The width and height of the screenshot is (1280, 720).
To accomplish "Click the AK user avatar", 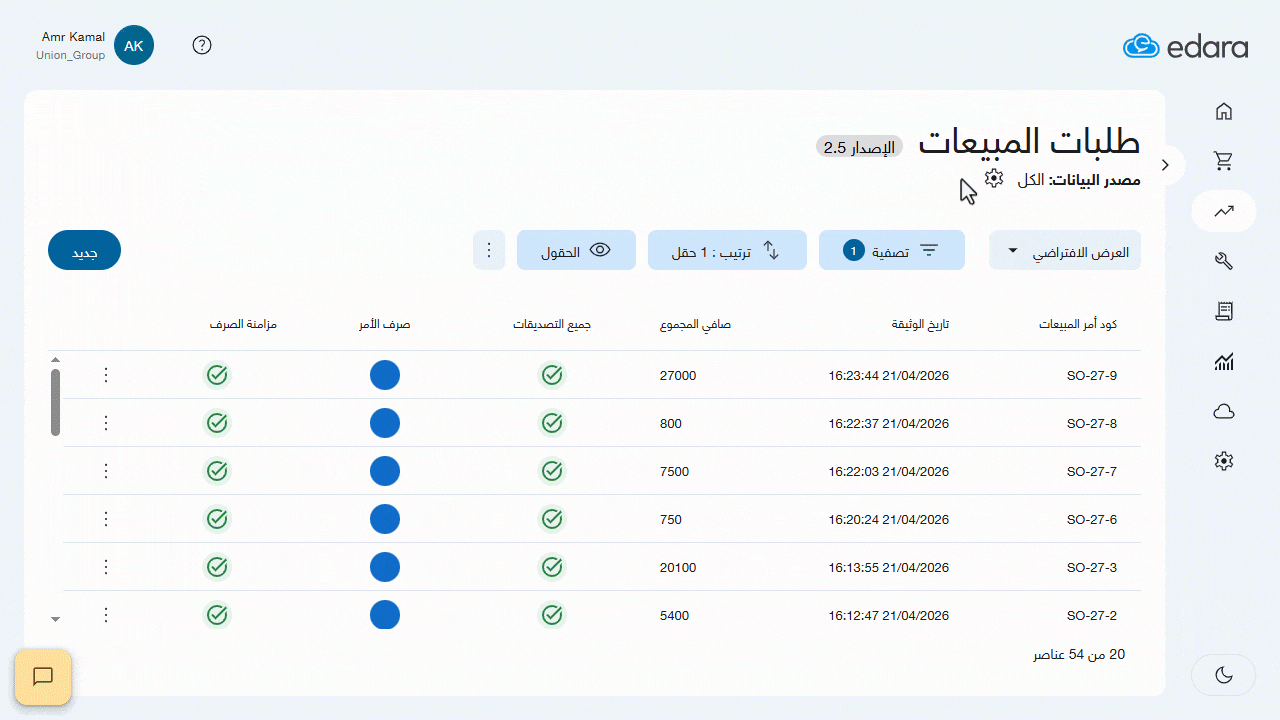I will pos(134,46).
